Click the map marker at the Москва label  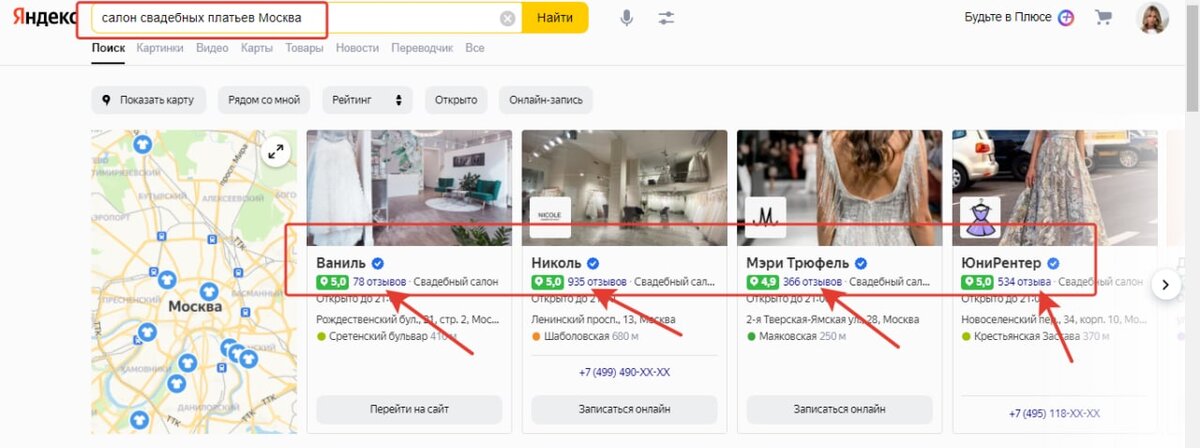[209, 291]
